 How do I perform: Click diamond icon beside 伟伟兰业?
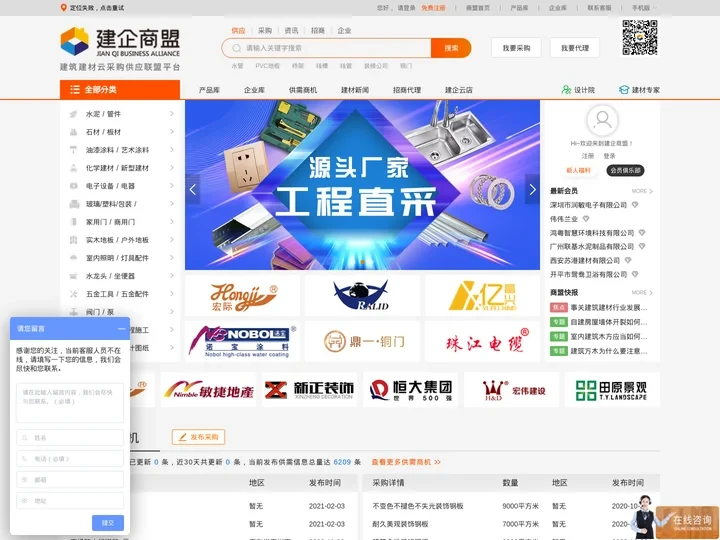point(586,219)
